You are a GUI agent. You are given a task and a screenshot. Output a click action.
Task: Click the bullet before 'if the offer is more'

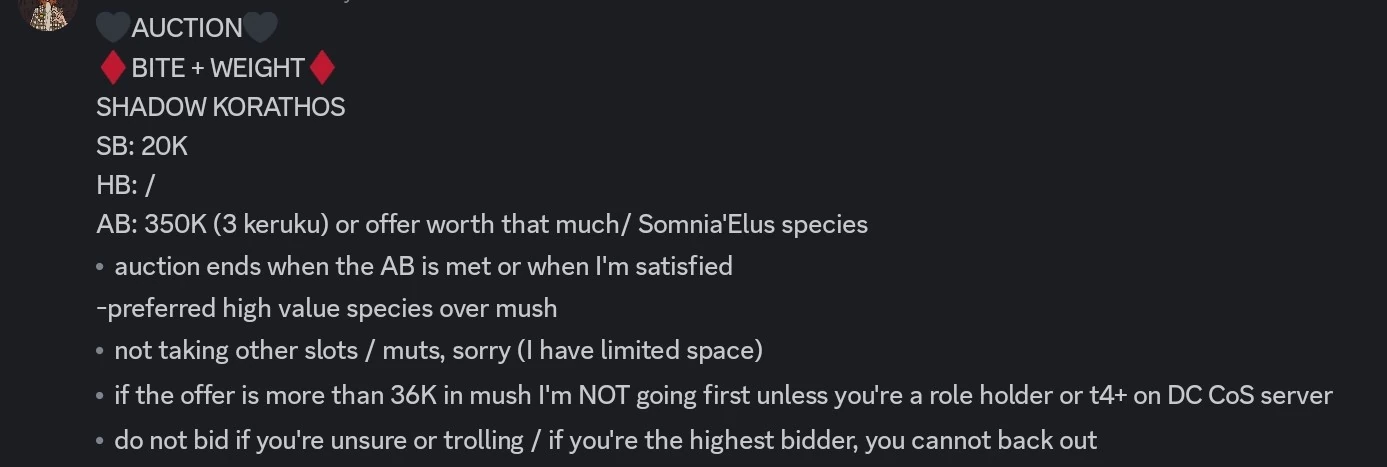coord(101,396)
